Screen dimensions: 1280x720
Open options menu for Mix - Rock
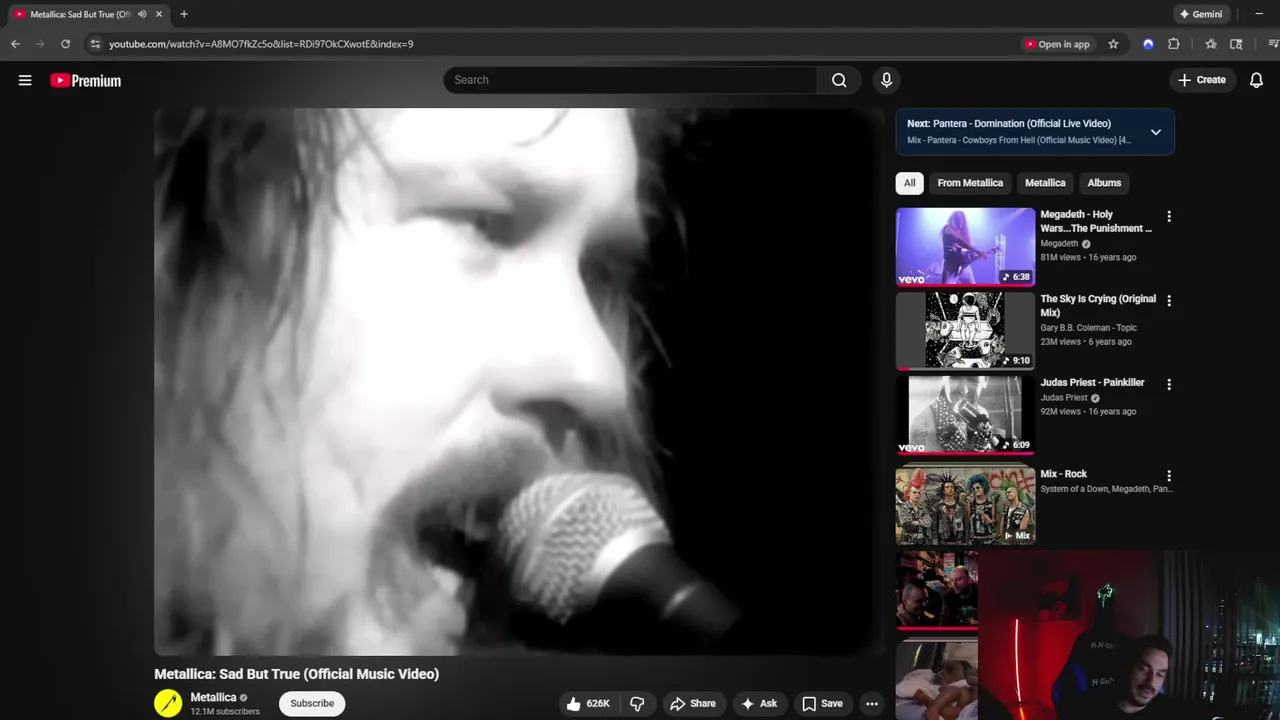[x=1168, y=476]
